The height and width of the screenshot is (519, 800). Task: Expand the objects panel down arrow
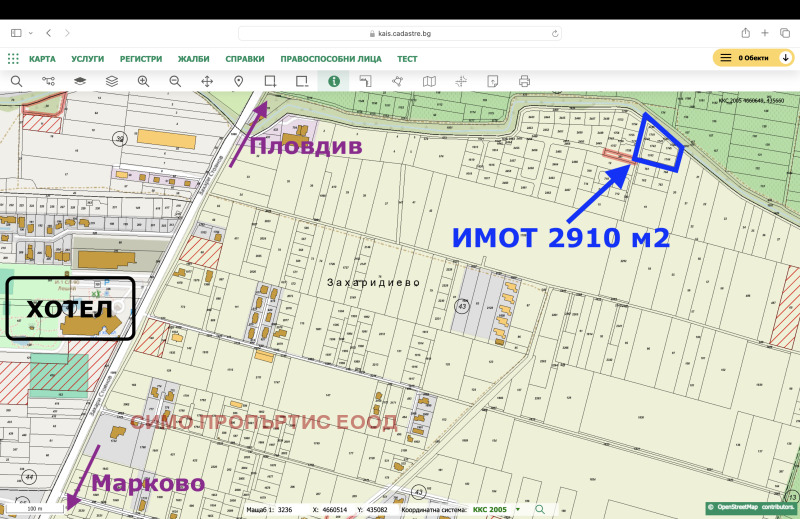(785, 58)
